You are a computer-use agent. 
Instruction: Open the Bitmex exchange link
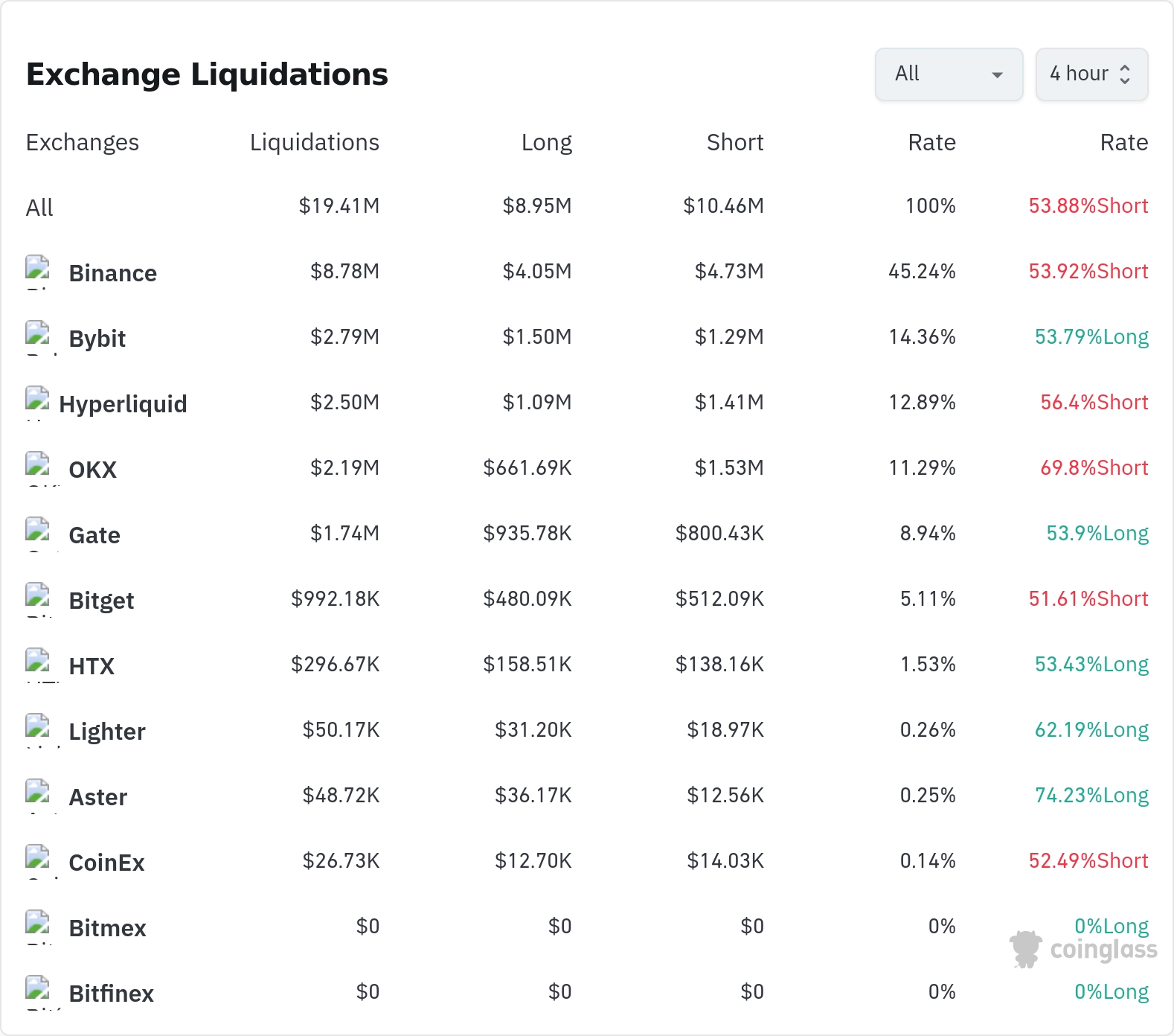coord(107,928)
